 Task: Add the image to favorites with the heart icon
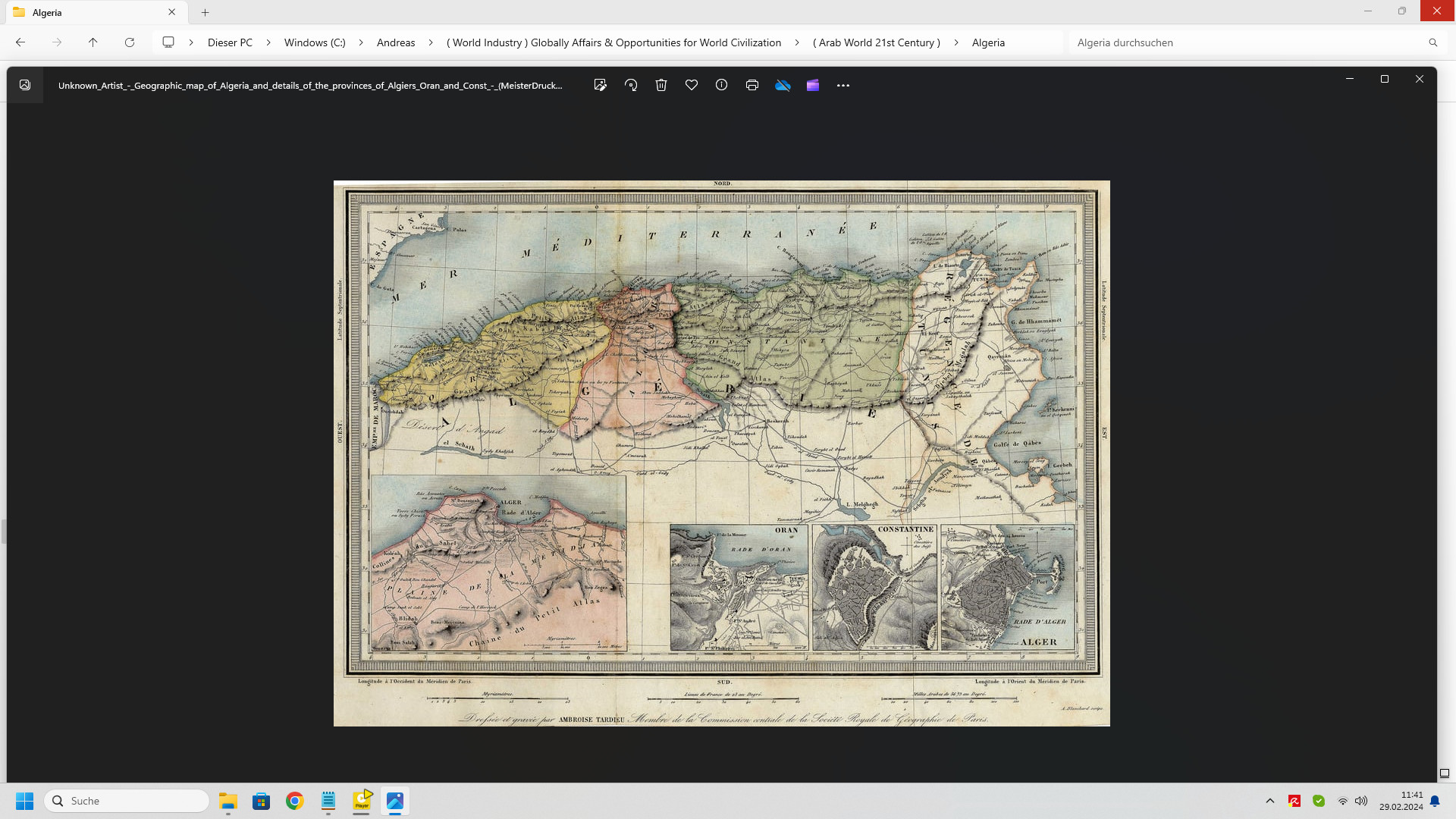coord(692,85)
